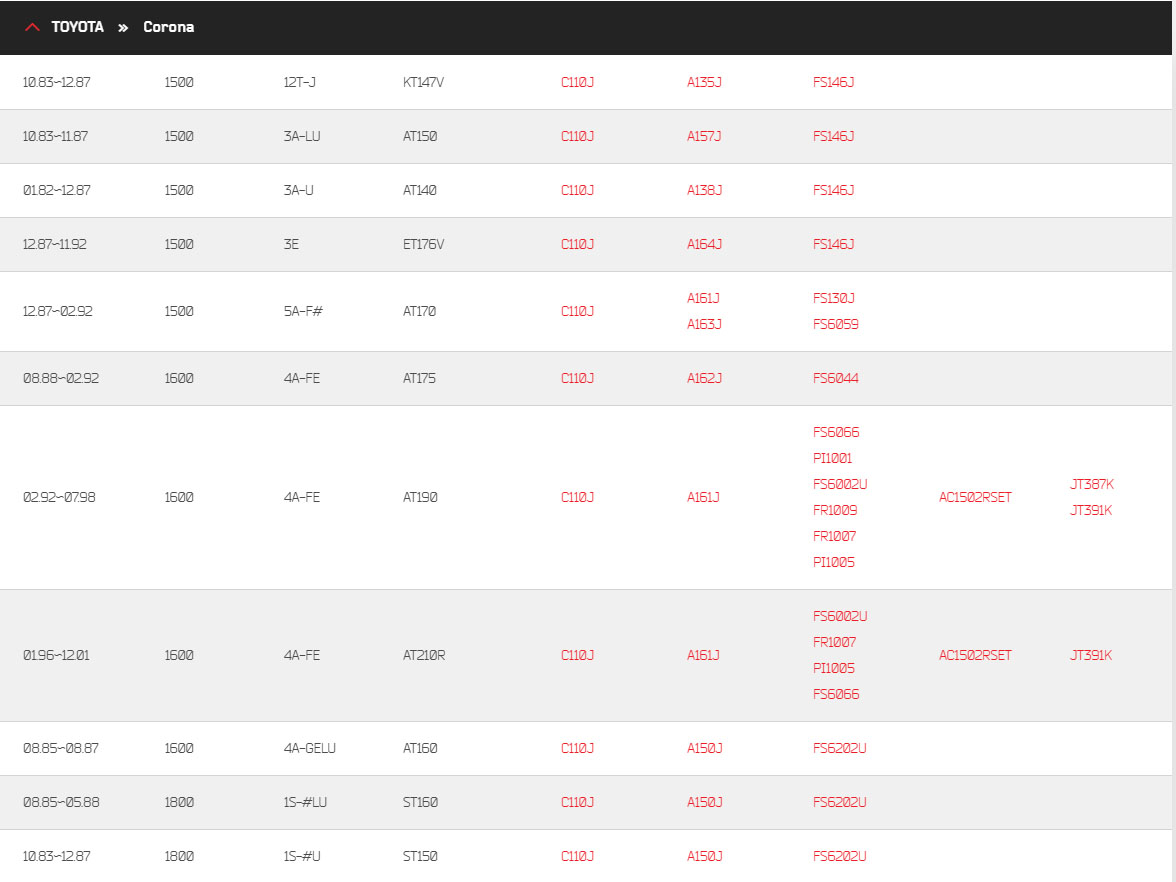Select engine code 3A-LU cell
1176x882 pixels.
pos(302,136)
